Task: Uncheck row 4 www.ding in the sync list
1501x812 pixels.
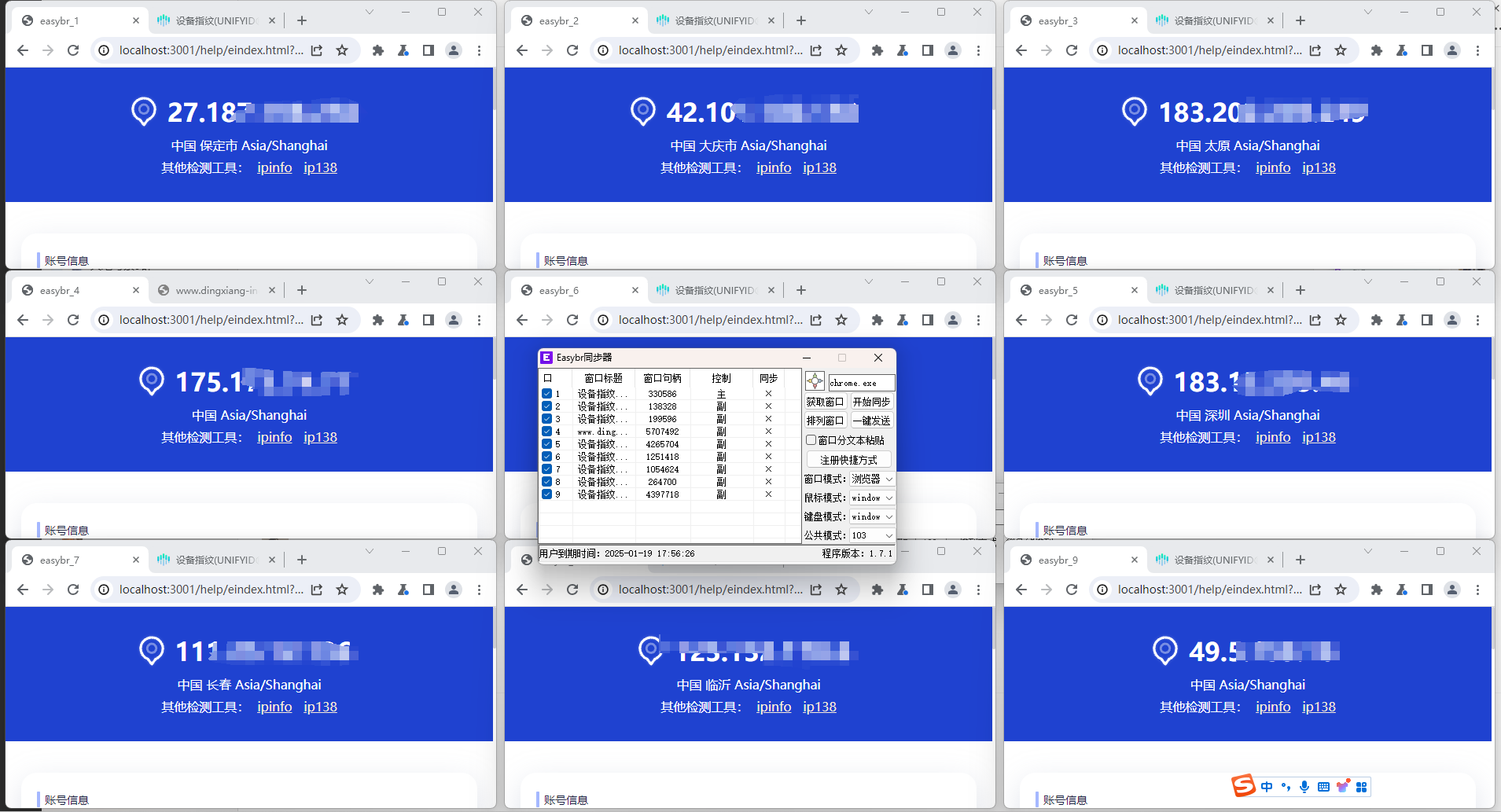Action: click(546, 432)
